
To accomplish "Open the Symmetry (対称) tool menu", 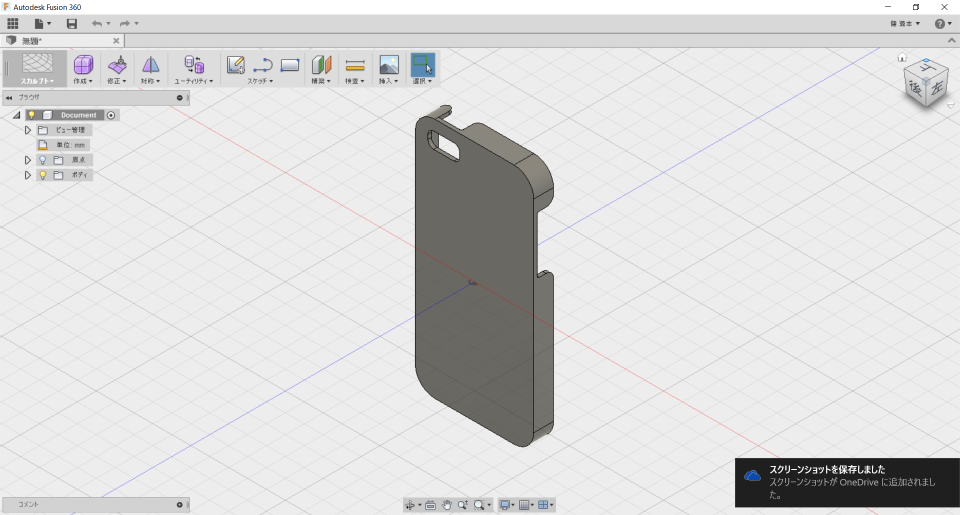I will [x=151, y=69].
